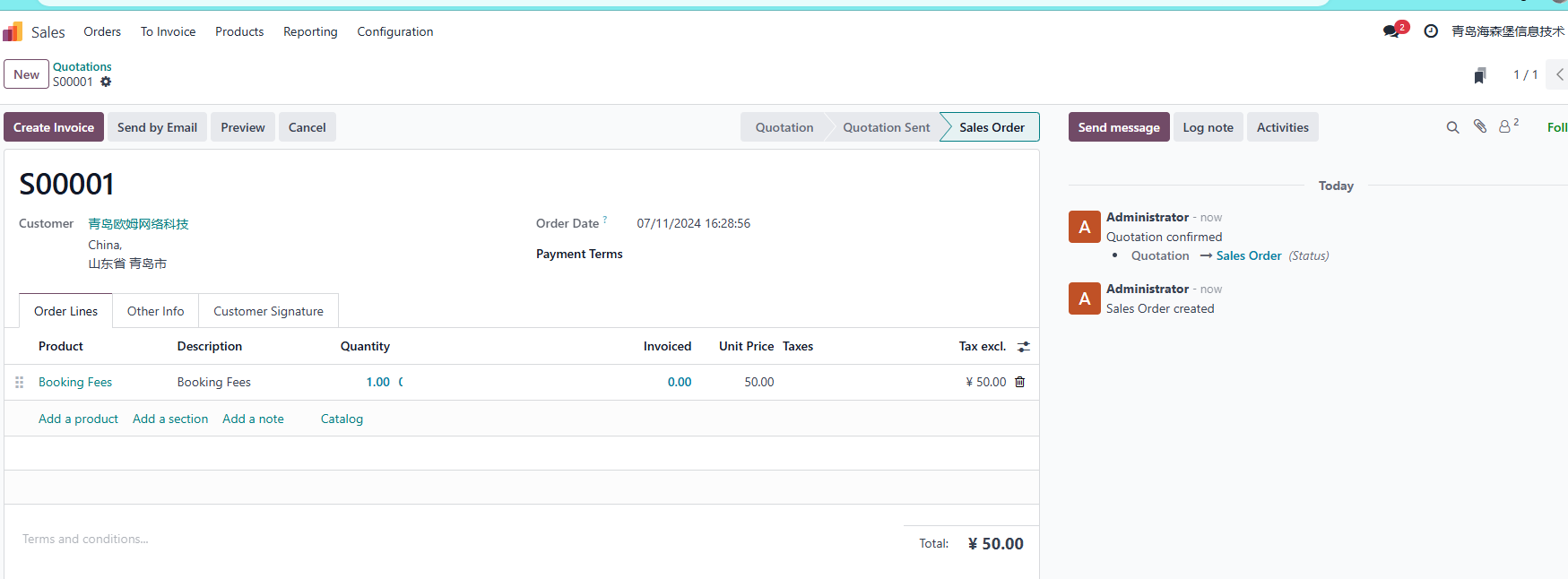
Task: Select the Sales Order status stage
Action: (x=992, y=127)
